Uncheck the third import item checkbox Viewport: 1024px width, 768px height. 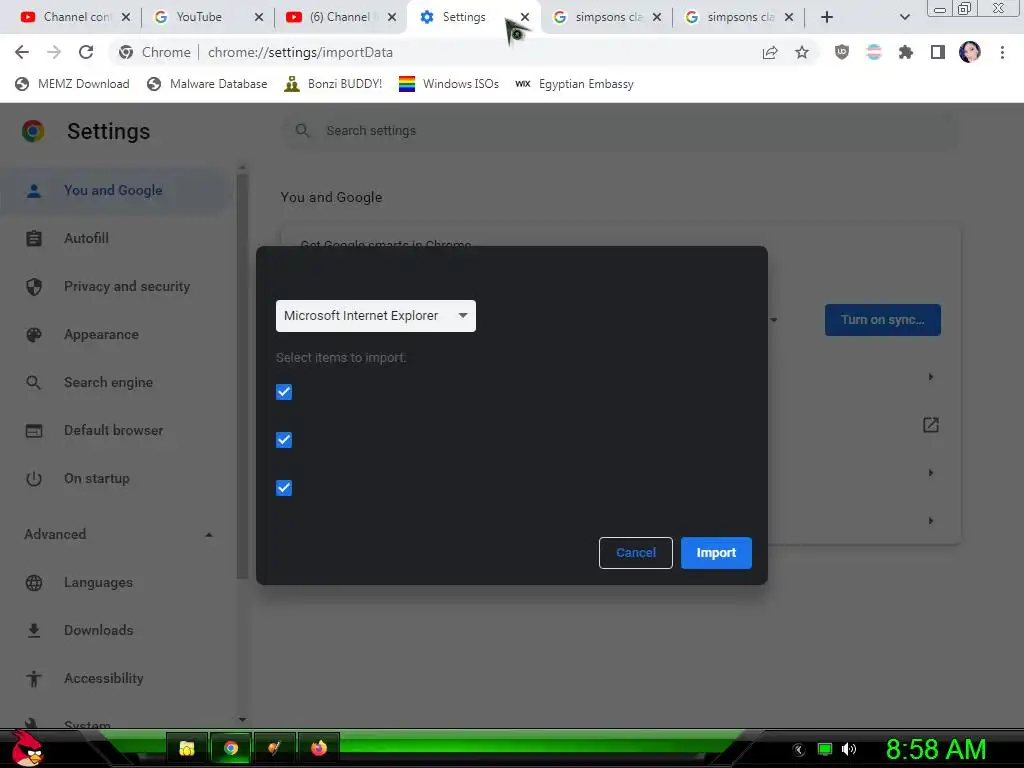coord(283,488)
